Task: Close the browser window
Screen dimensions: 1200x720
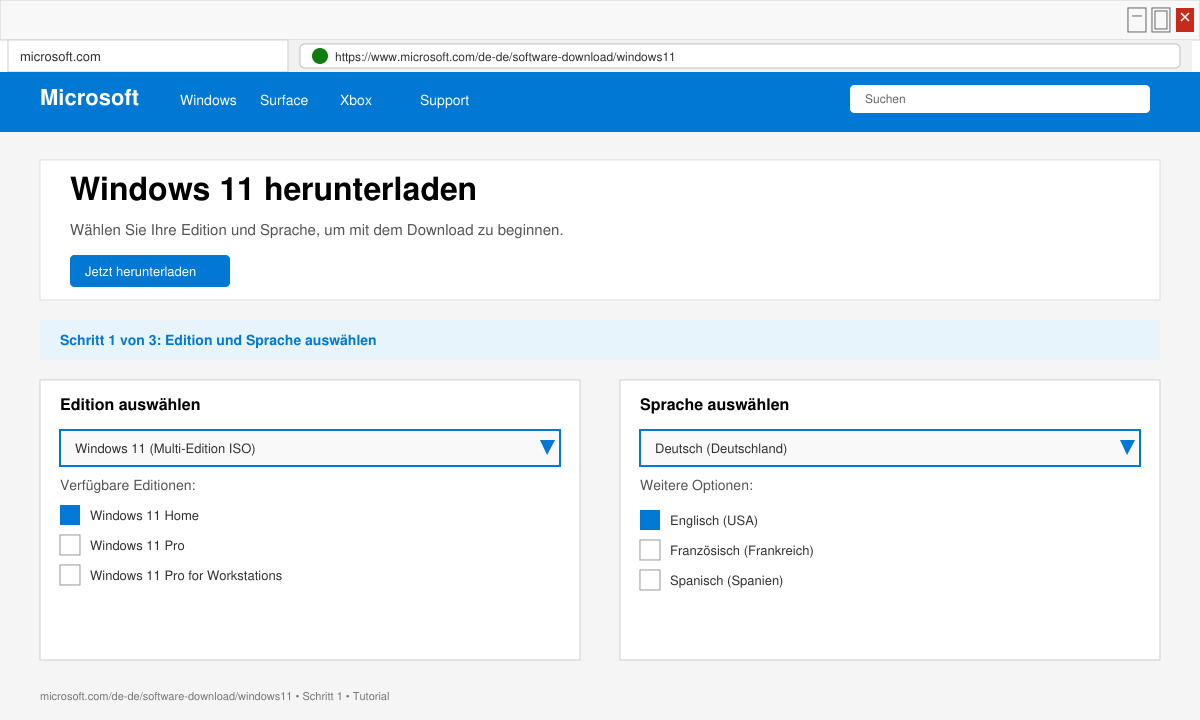Action: tap(1185, 20)
